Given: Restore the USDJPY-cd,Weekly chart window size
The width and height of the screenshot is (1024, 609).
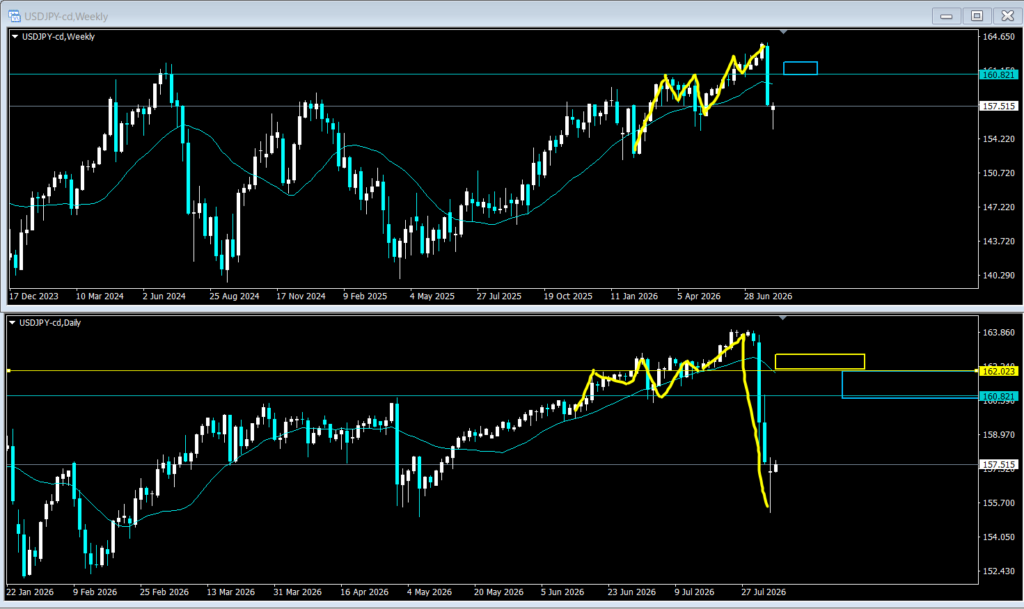Looking at the screenshot, I should tap(977, 16).
